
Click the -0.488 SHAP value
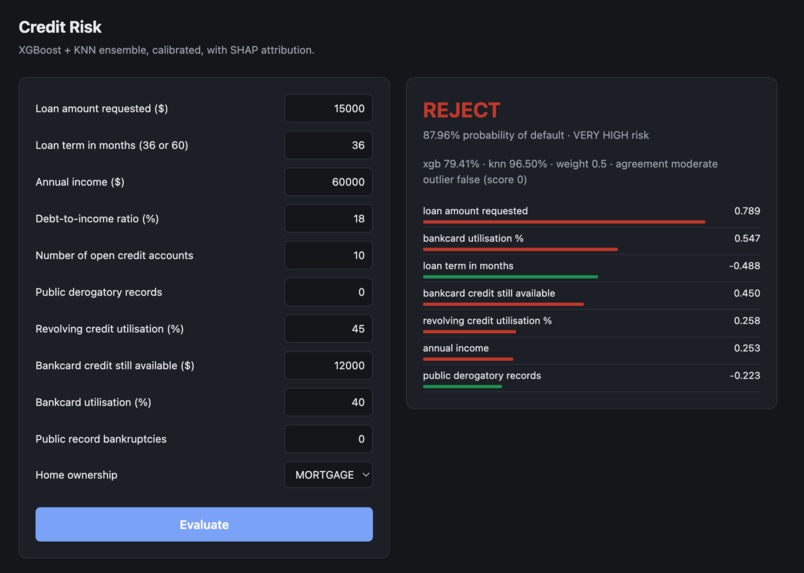pyautogui.click(x=745, y=266)
